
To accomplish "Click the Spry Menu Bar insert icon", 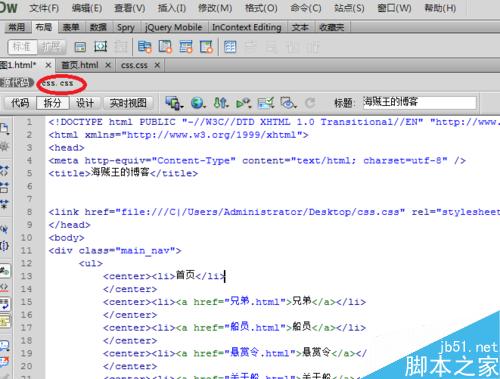I will pyautogui.click(x=145, y=47).
